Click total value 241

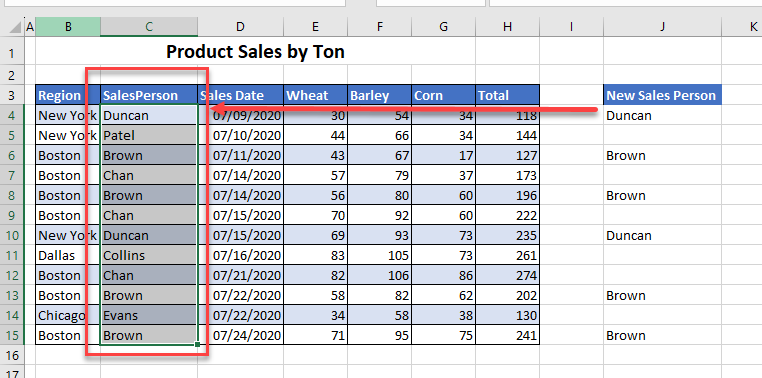coord(507,335)
